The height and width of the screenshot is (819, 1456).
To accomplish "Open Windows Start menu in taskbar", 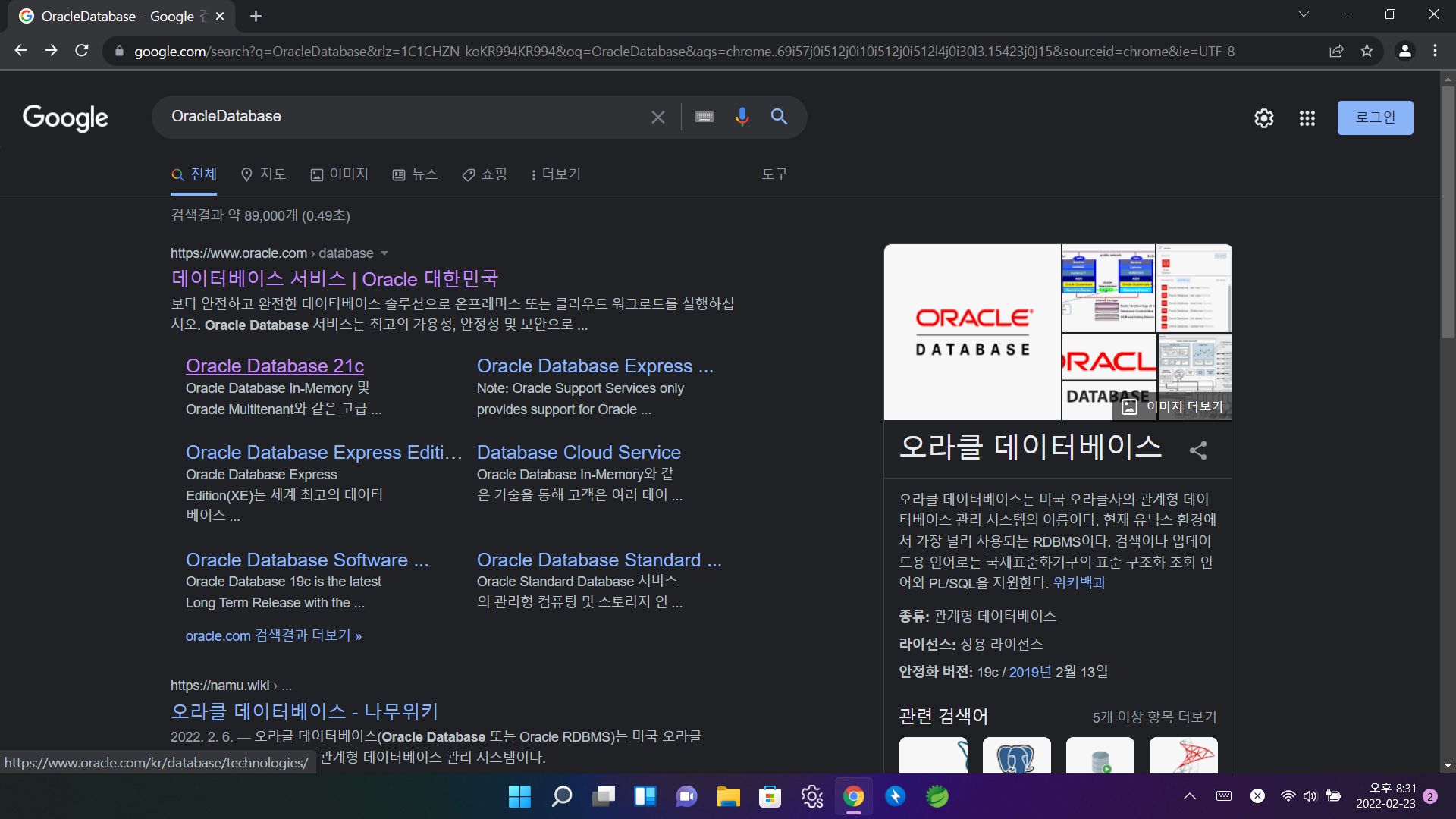I will [x=519, y=796].
